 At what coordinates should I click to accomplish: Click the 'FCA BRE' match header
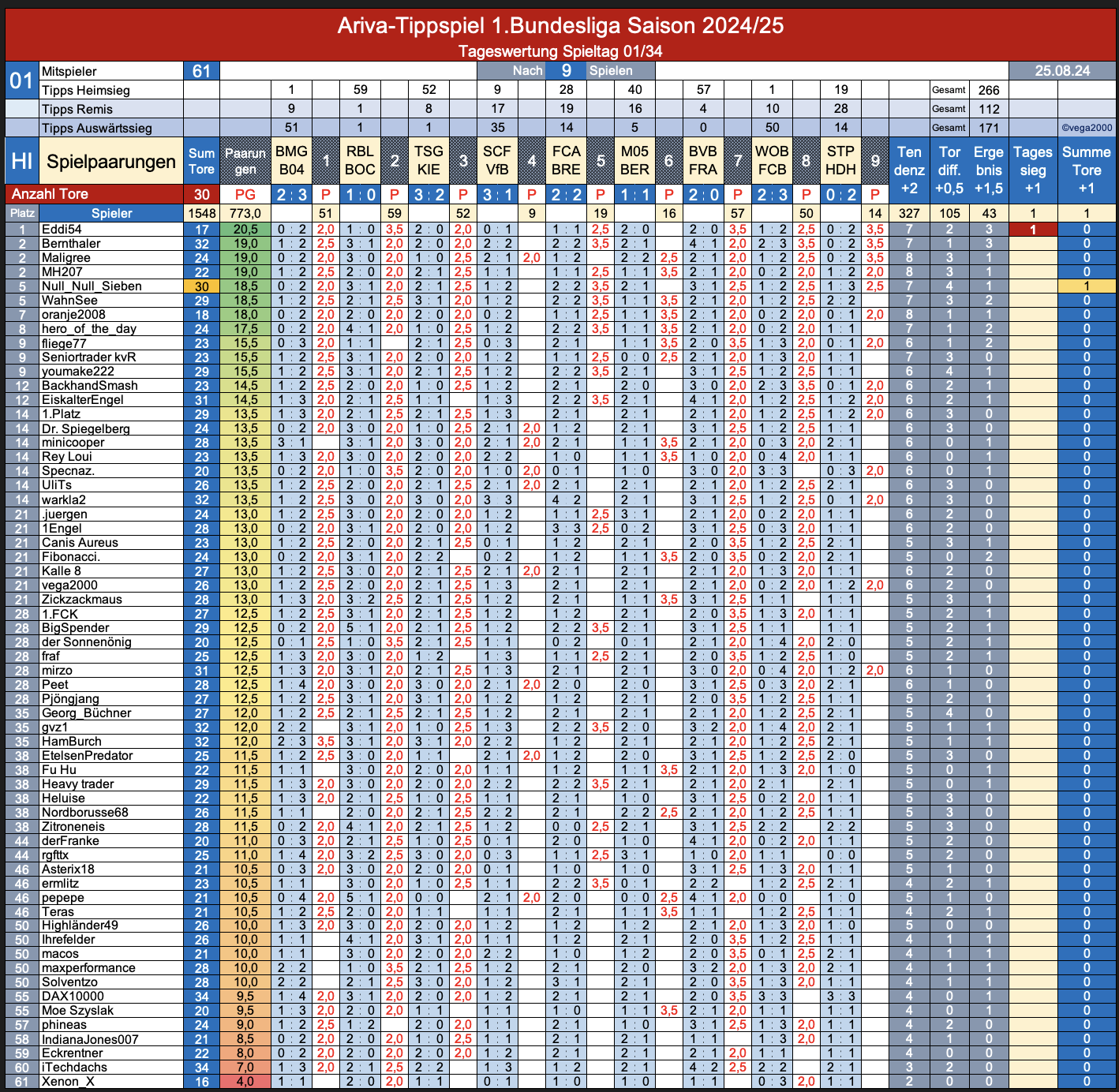tap(566, 161)
